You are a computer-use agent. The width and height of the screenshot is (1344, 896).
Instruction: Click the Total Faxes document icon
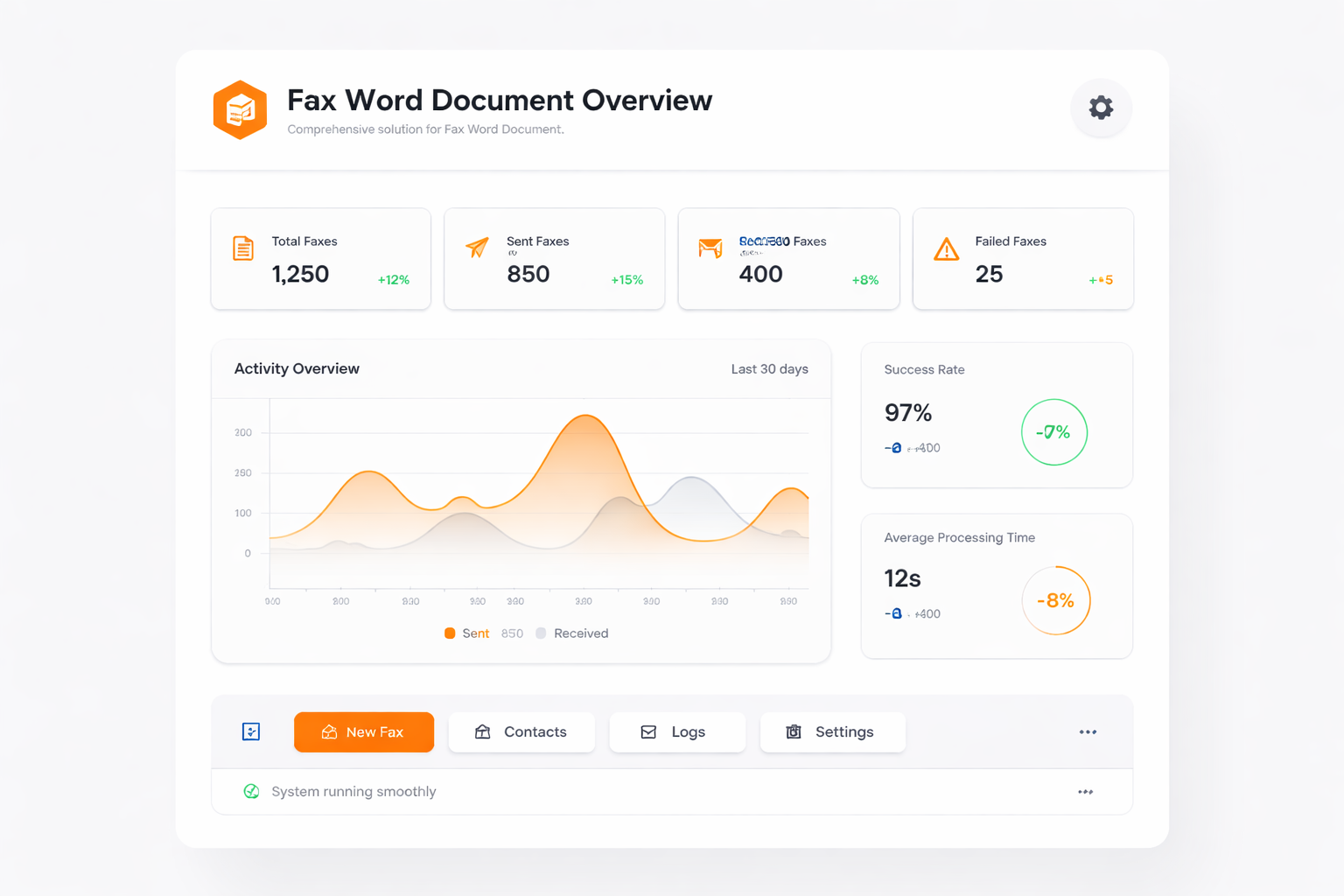pos(243,248)
